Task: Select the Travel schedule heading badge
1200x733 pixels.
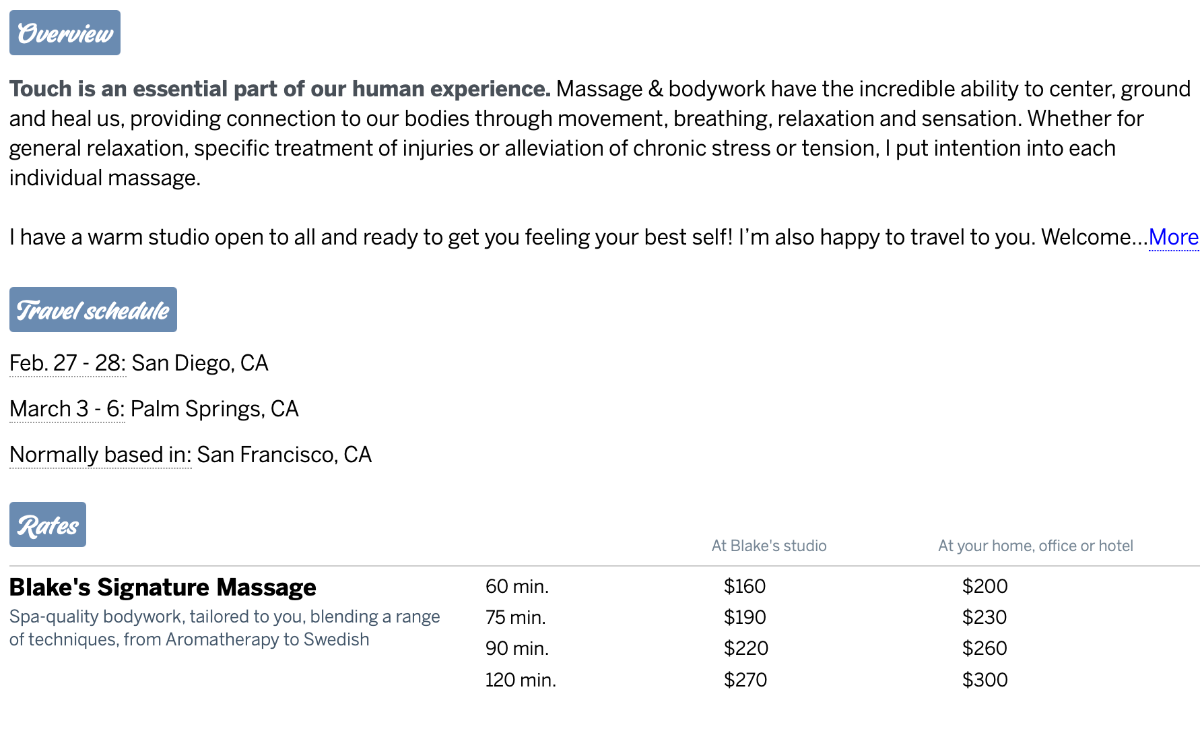Action: click(x=93, y=310)
